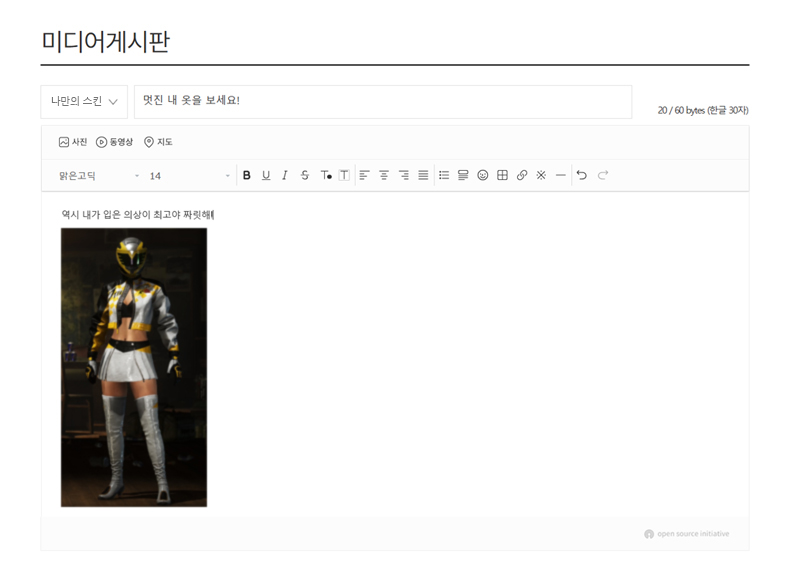Toggle bold formatting
Screen dimensions: 800x567
coord(246,175)
